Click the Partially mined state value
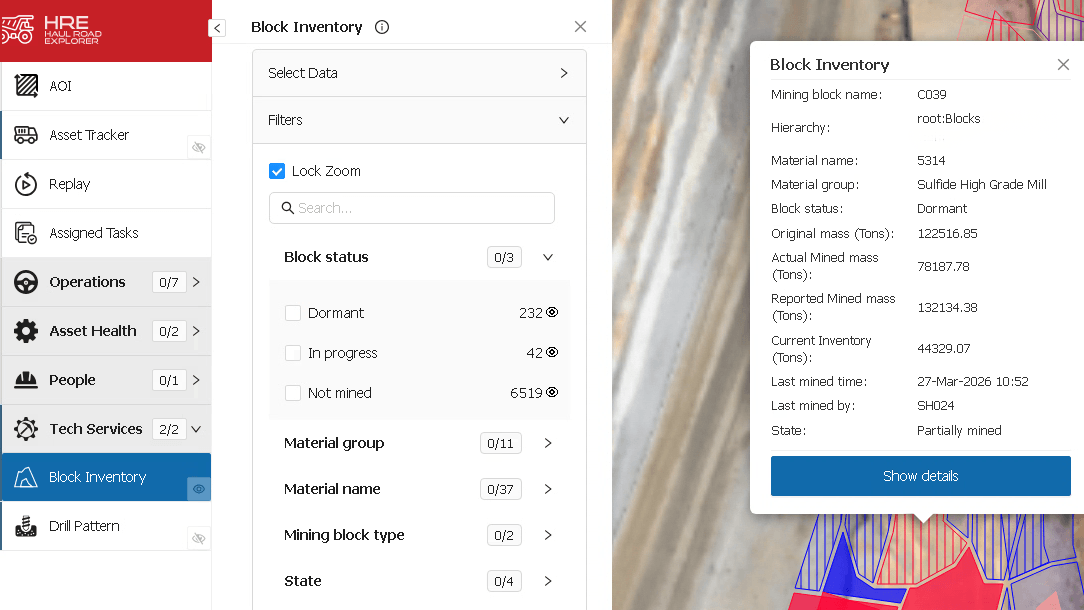Screen dimensions: 1084x610 [x=959, y=430]
